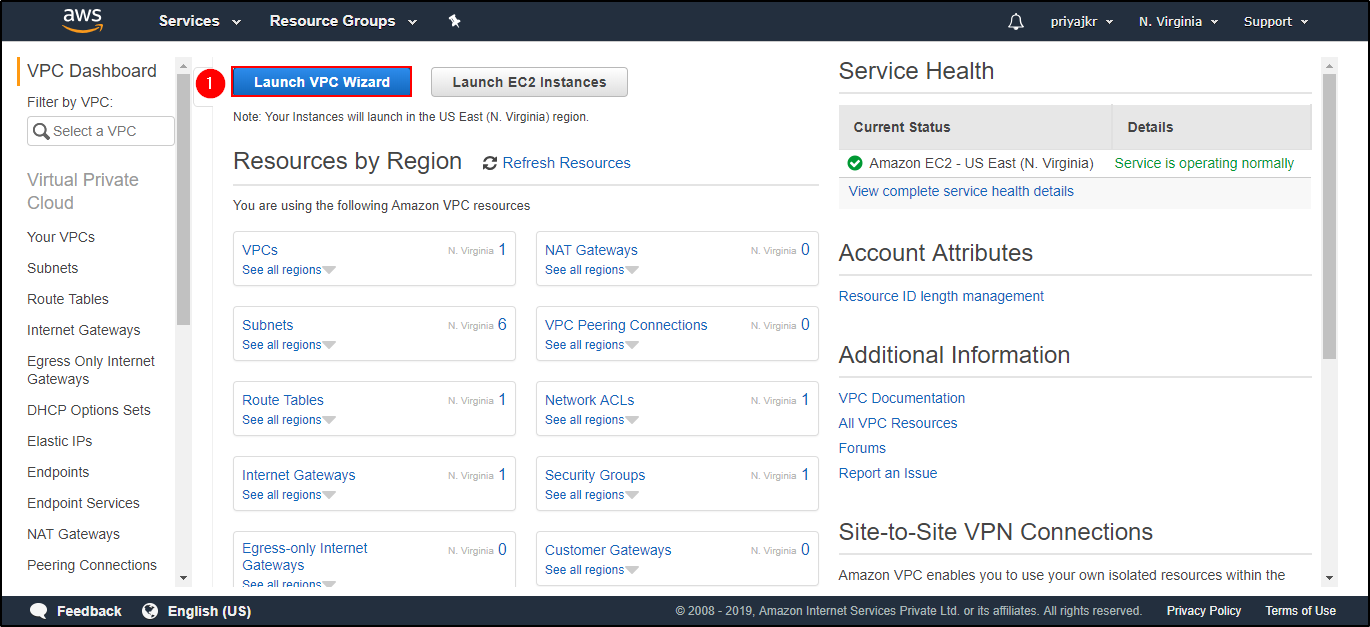This screenshot has height=627, width=1370.
Task: Open the VPC Documentation link
Action: point(901,398)
